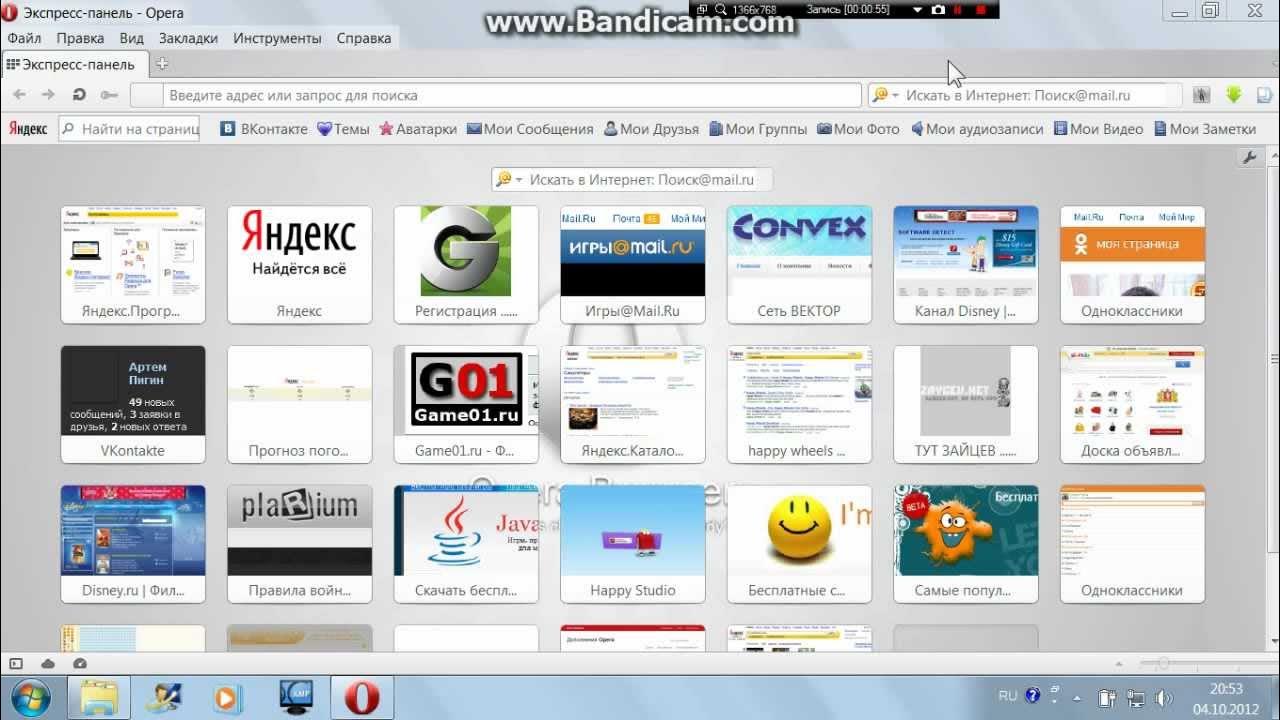Viewport: 1280px width, 720px height.
Task: Click the Opera Link cloud icon
Action: coord(48,663)
